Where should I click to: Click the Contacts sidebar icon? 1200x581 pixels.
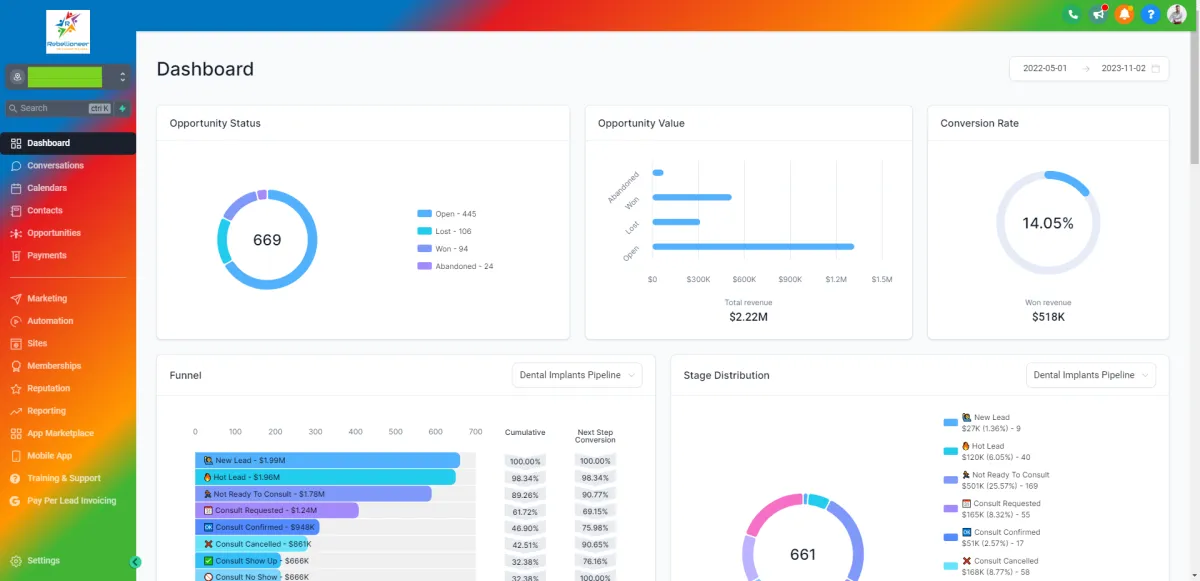click(x=16, y=211)
